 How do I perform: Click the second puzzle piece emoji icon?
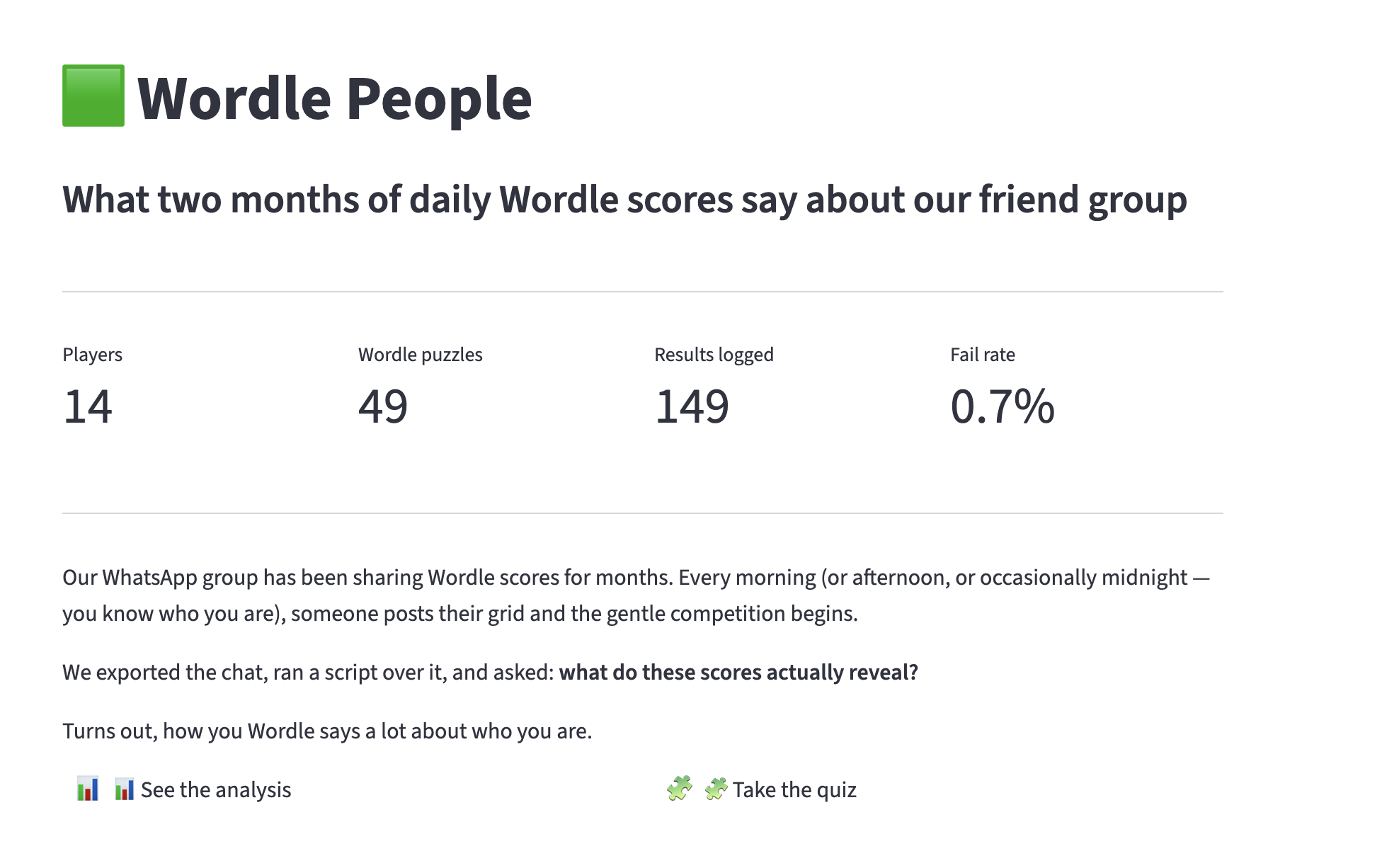(x=716, y=789)
